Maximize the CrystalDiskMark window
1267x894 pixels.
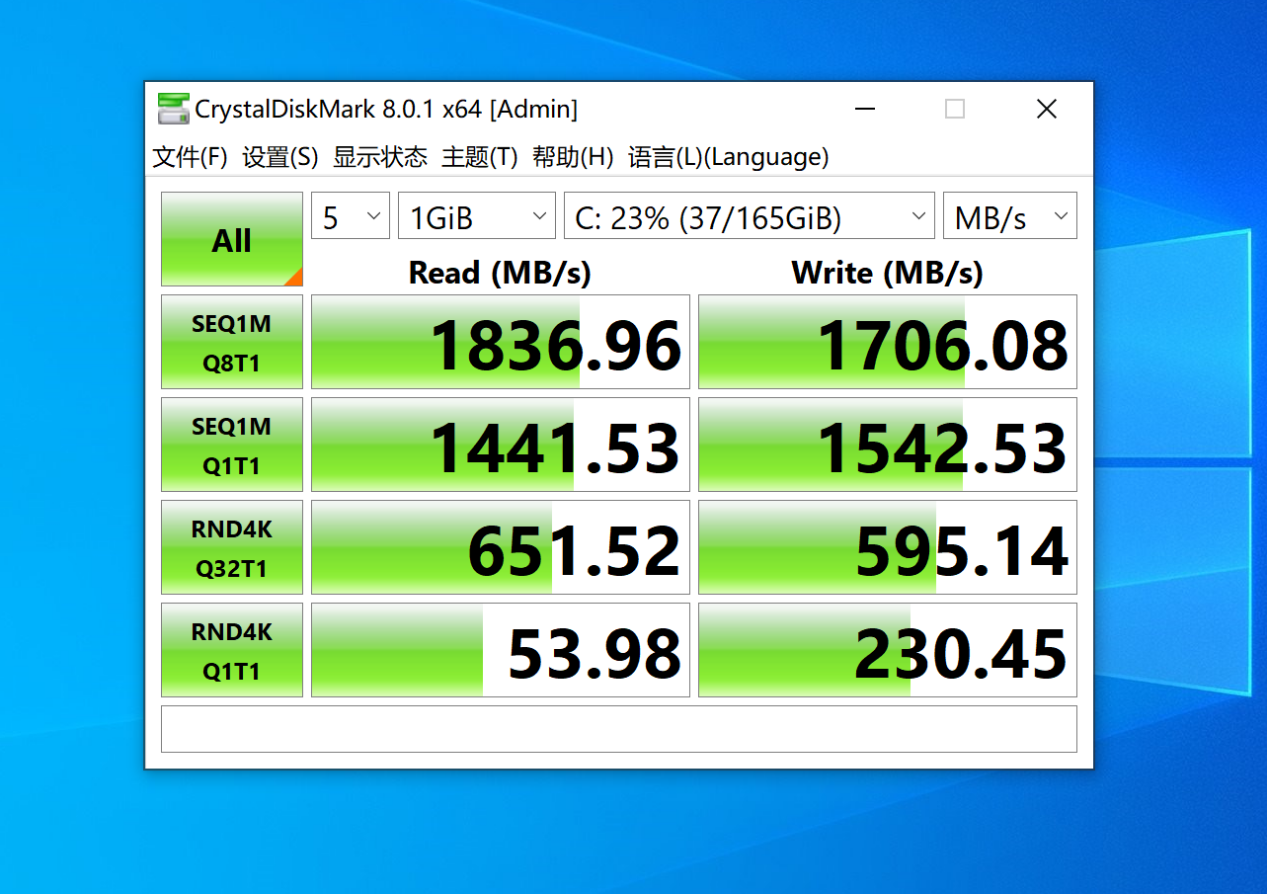[955, 109]
